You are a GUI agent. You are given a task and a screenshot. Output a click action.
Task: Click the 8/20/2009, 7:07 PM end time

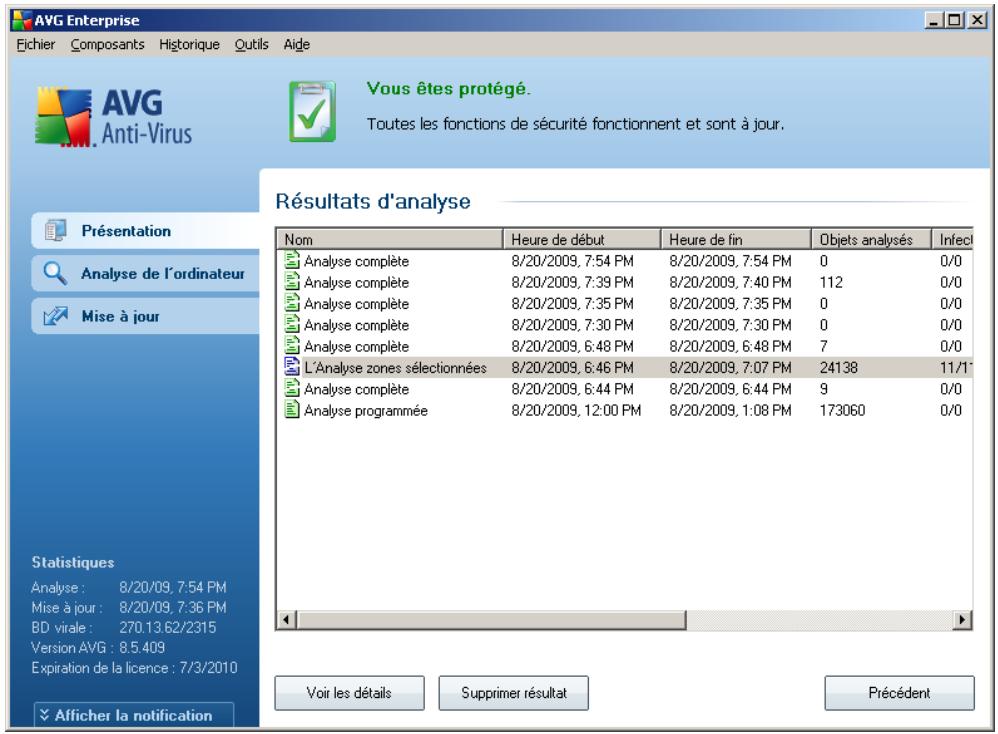(730, 367)
